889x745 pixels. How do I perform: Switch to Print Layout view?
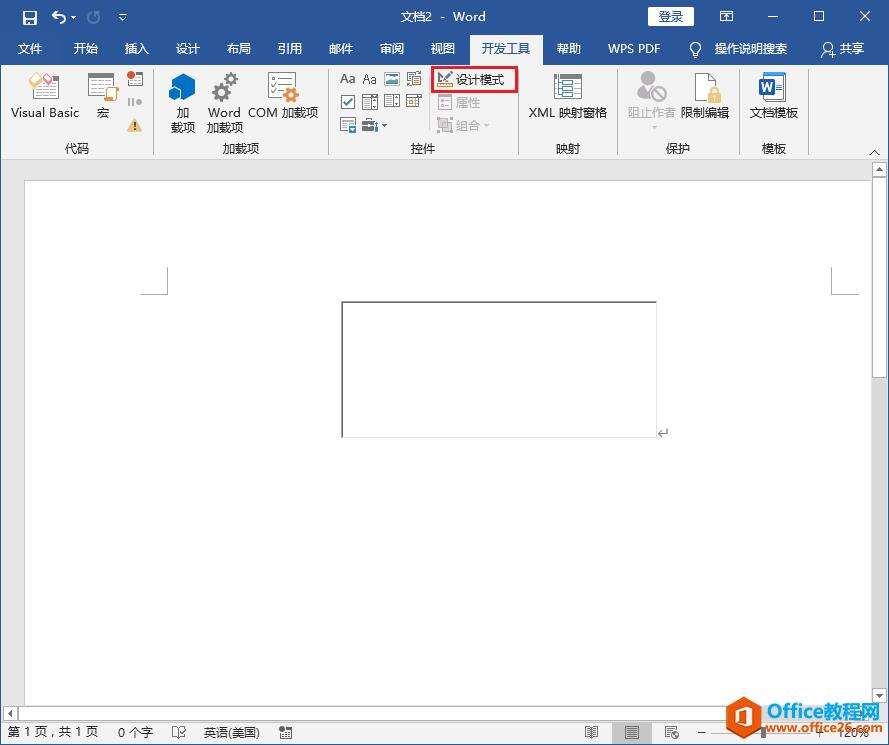[632, 732]
